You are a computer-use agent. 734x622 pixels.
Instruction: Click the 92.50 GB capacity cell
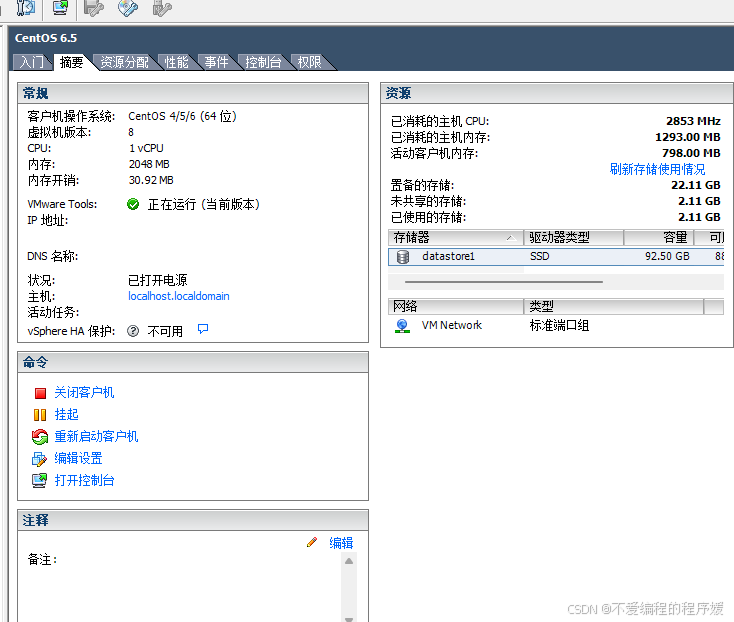point(667,256)
